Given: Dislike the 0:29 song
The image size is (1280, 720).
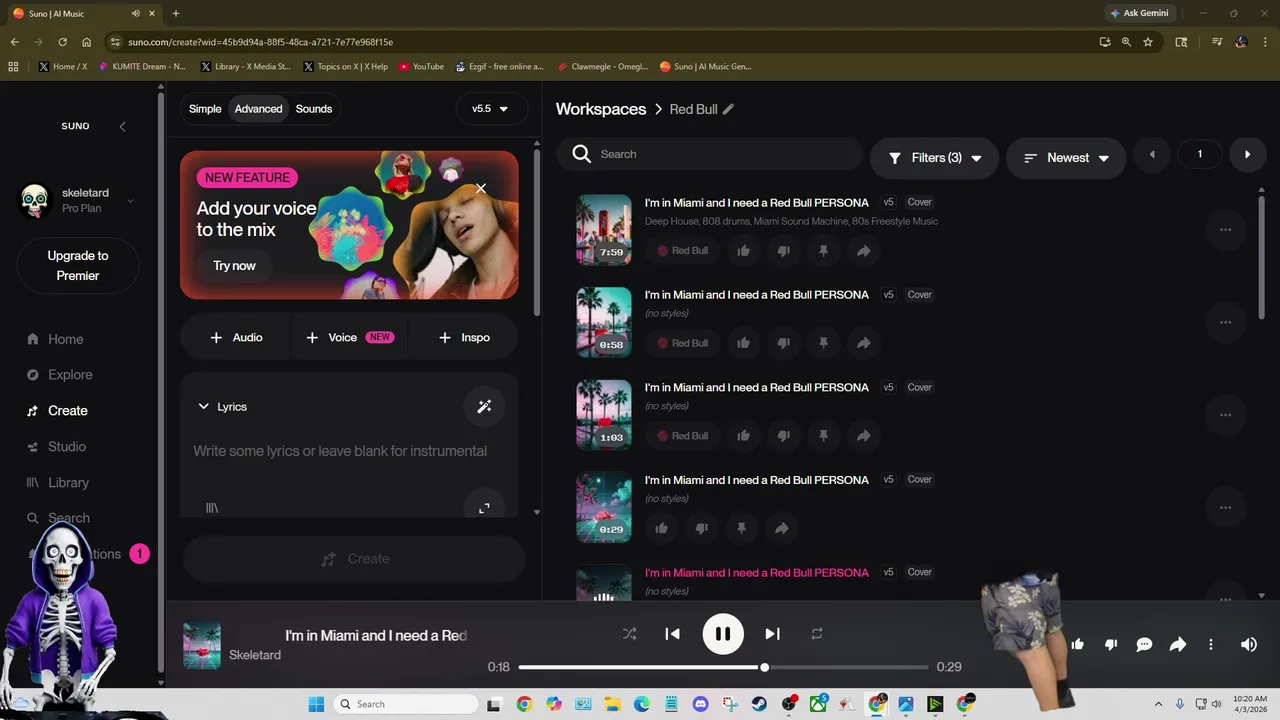Looking at the screenshot, I should (701, 528).
